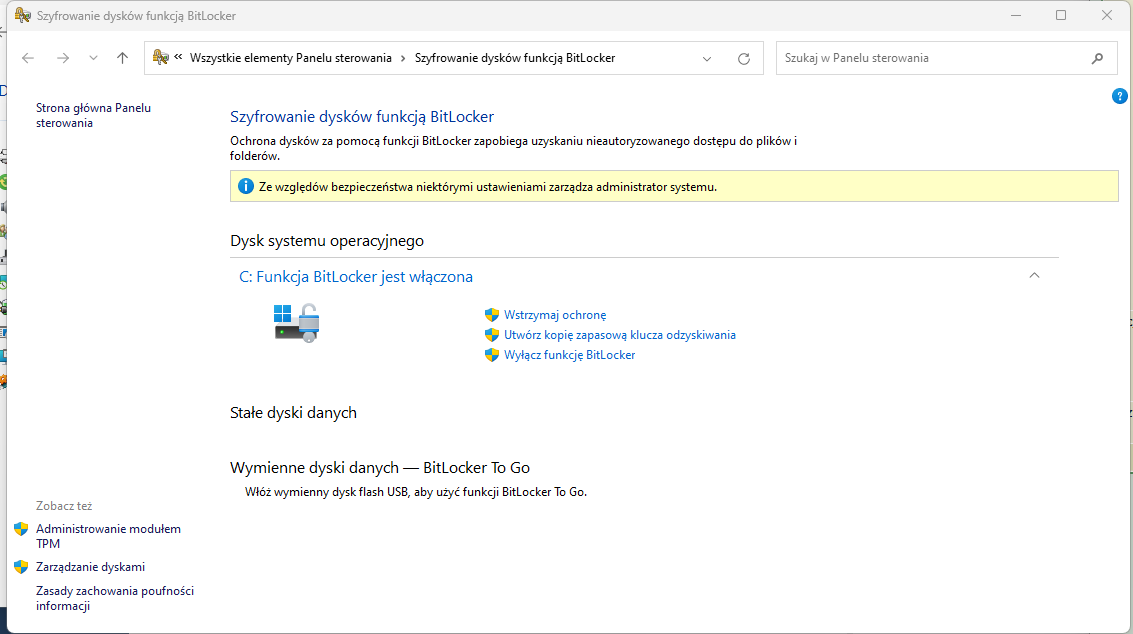Open the address bar history dropdown
The width and height of the screenshot is (1133, 634).
click(x=707, y=59)
